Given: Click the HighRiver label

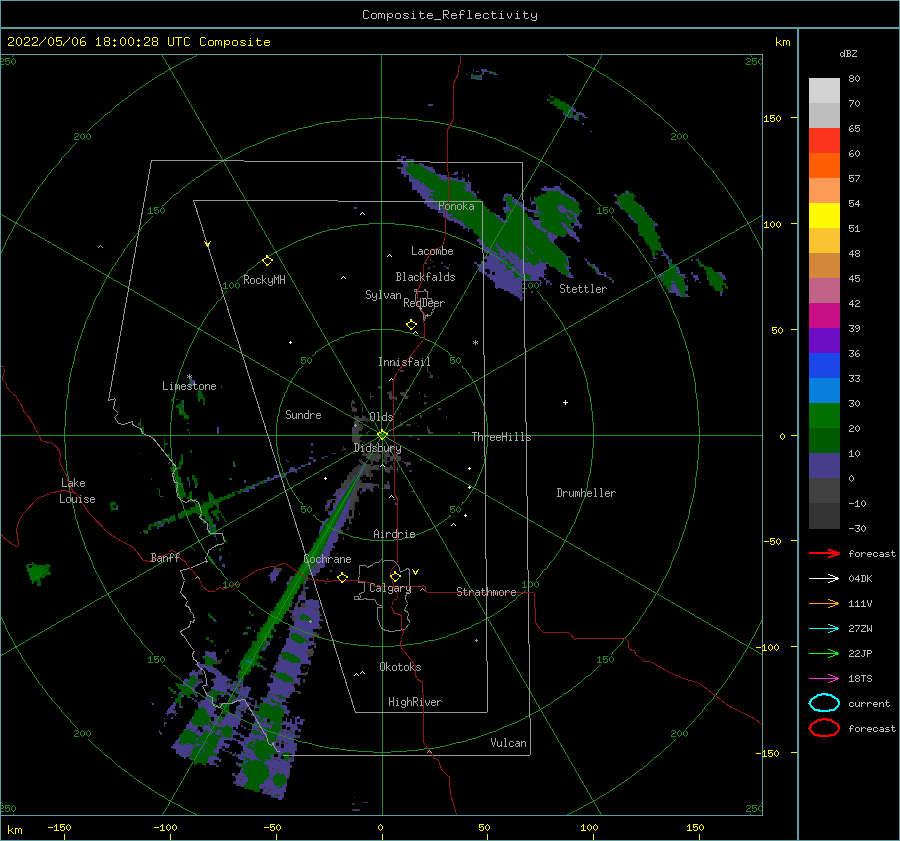Looking at the screenshot, I should [x=415, y=702].
